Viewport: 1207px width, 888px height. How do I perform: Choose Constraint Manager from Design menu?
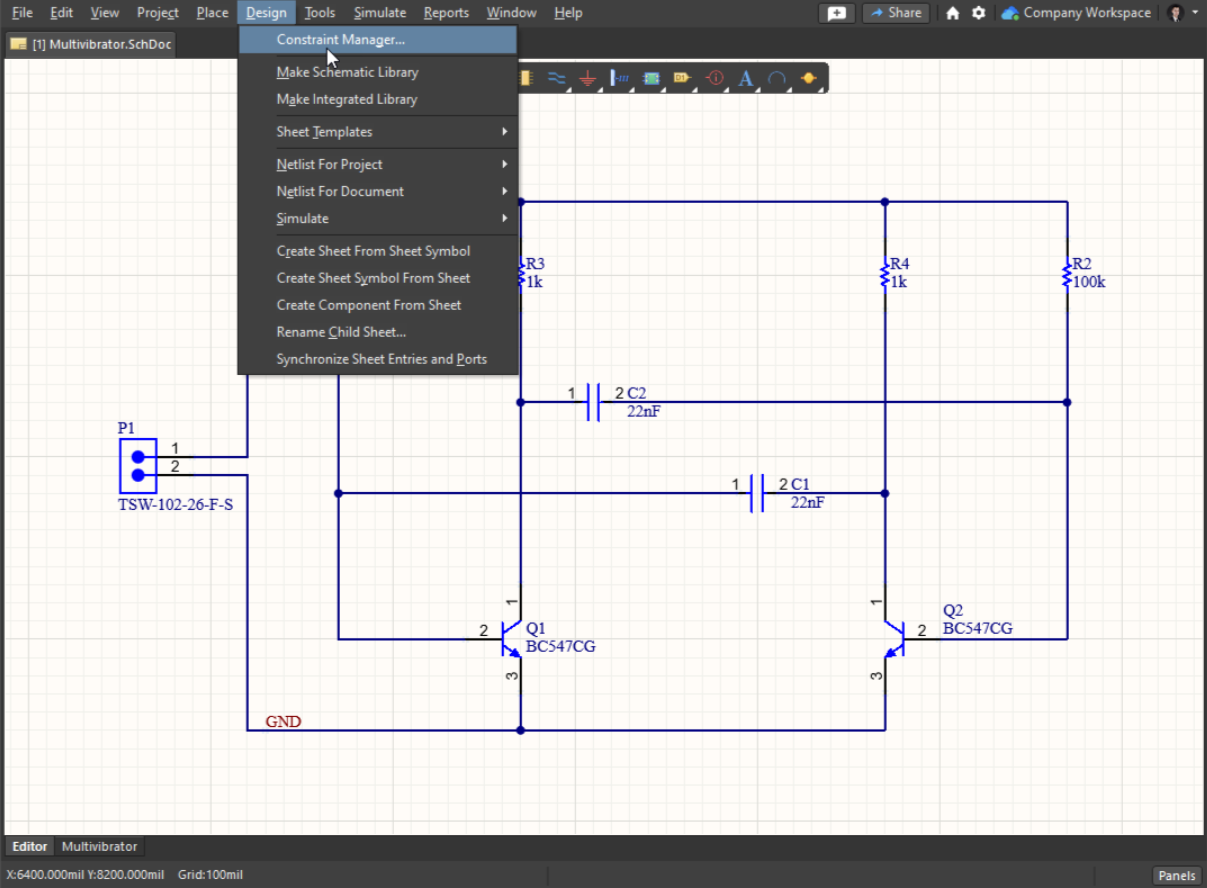(340, 40)
